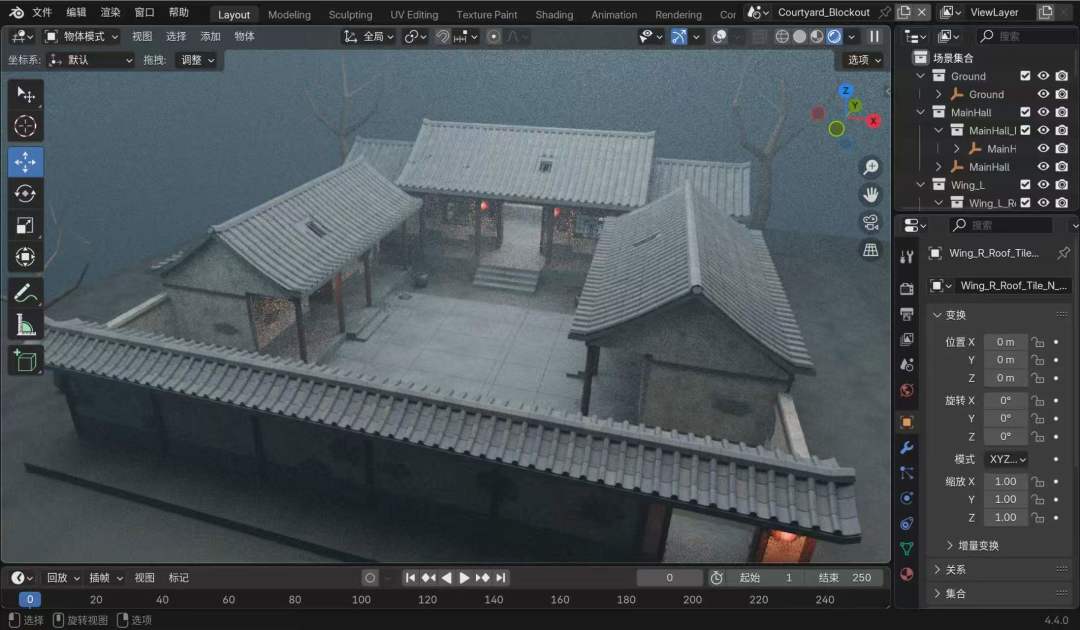
Task: Click the pan view hand icon
Action: tap(871, 195)
